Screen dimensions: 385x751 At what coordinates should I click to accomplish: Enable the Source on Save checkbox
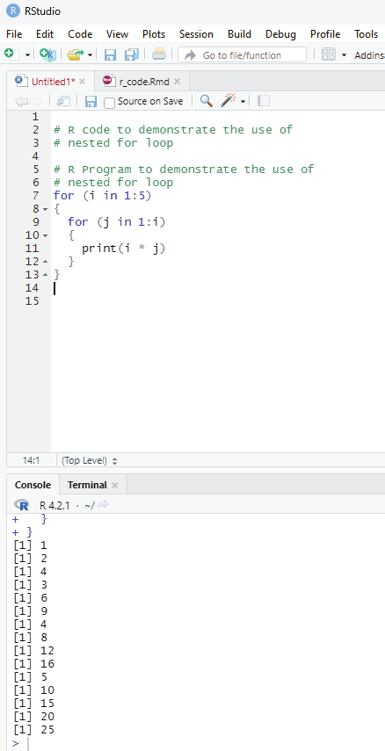tap(110, 102)
